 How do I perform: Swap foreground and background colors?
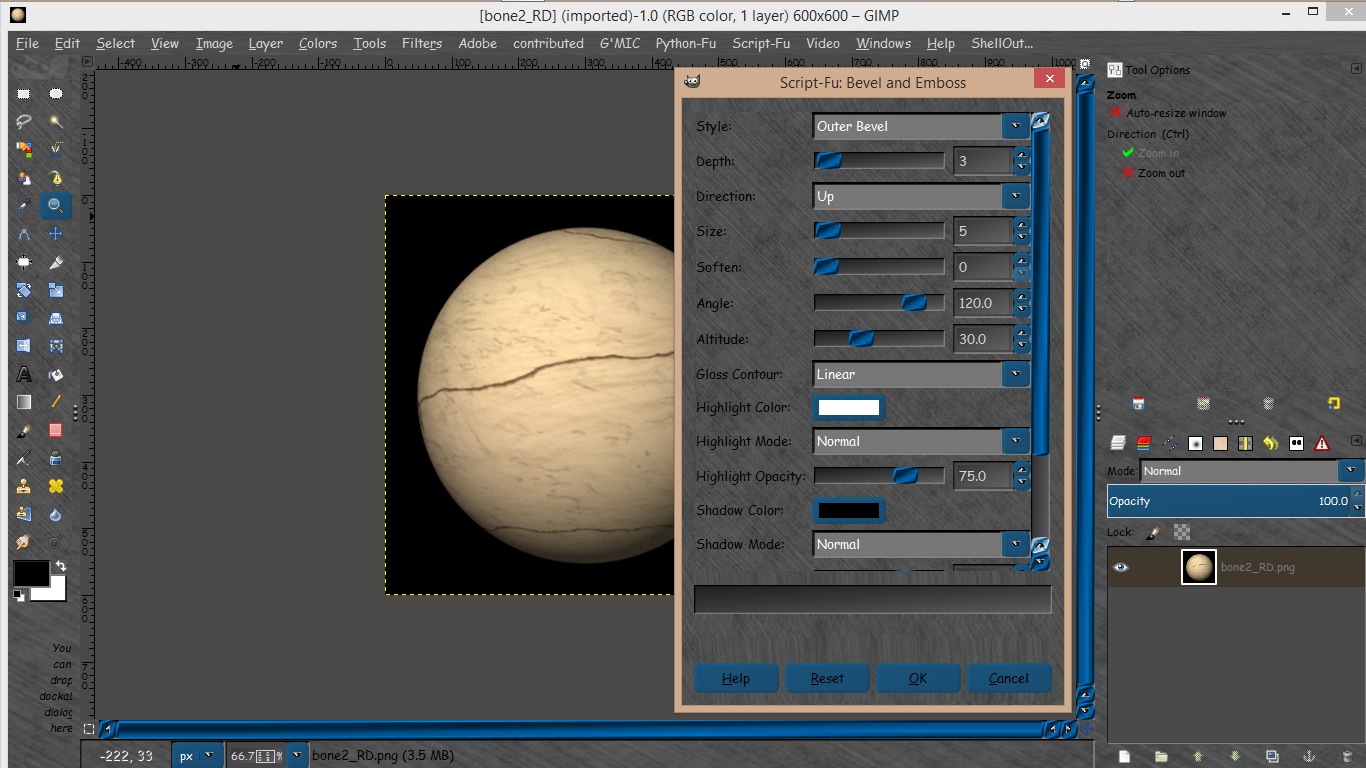click(x=60, y=566)
